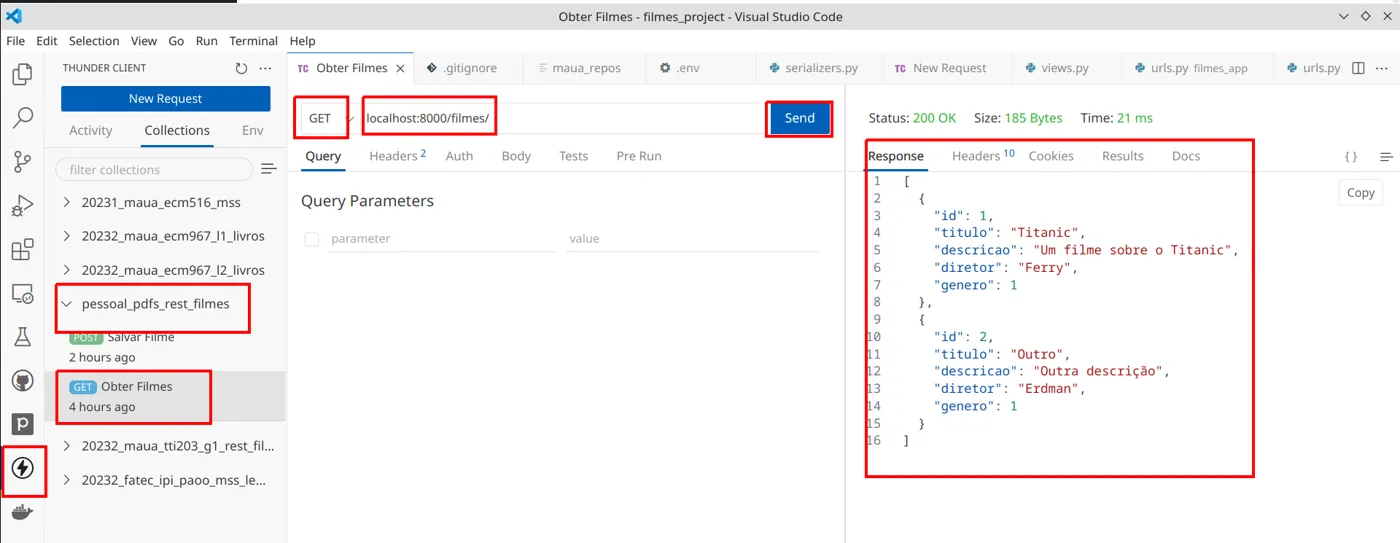The width and height of the screenshot is (1400, 543).
Task: Open the Terminal menu
Action: pyautogui.click(x=254, y=41)
